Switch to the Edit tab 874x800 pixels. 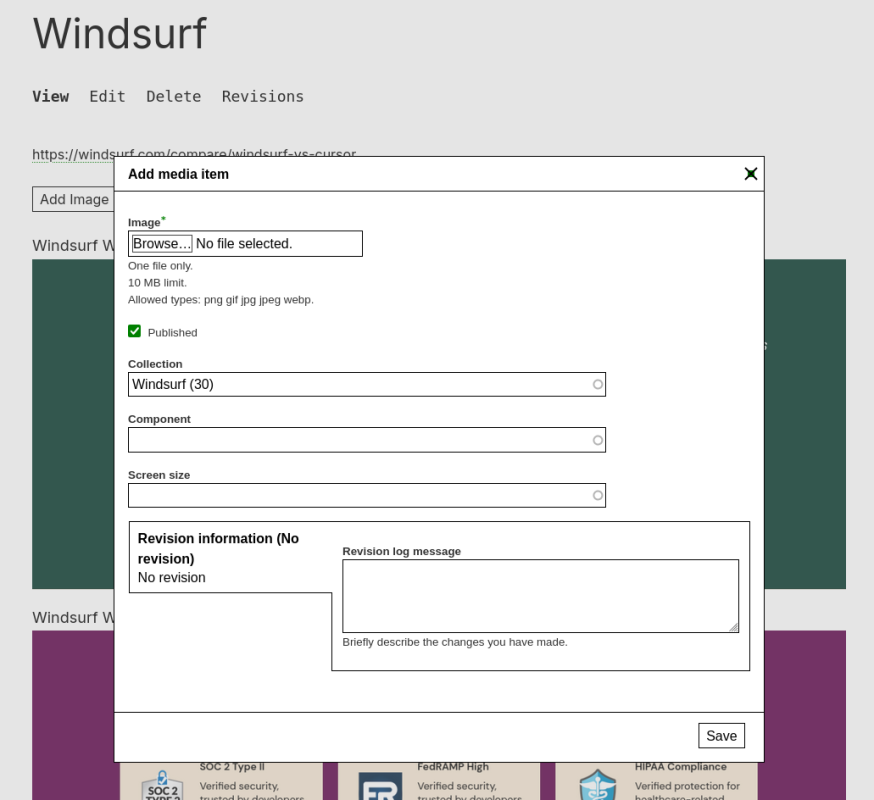pos(107,96)
